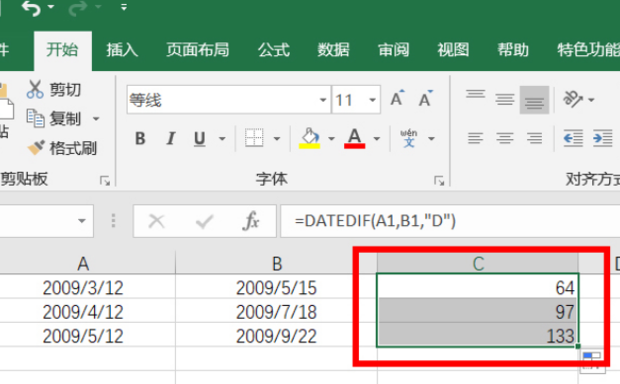Select the cell showing 2009/7/18

tap(276, 312)
